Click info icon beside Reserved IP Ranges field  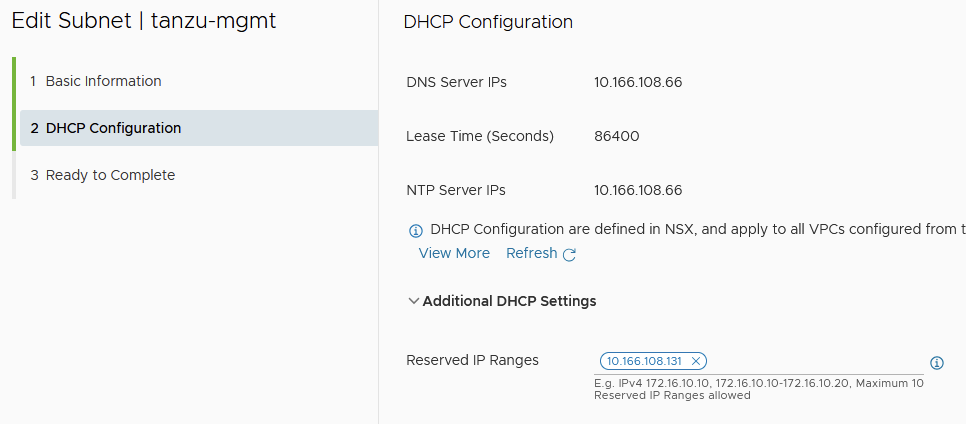(x=937, y=363)
